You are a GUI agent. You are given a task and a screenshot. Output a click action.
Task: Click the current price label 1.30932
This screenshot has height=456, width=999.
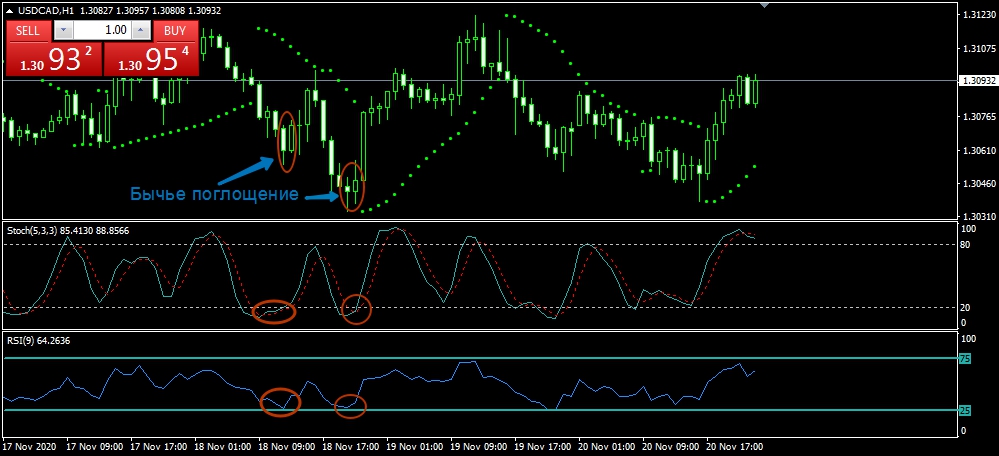pos(977,80)
